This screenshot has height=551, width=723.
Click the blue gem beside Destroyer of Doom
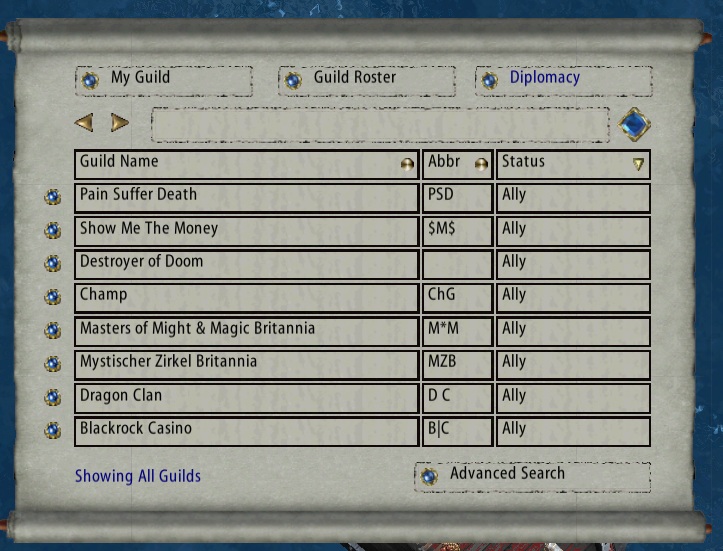click(53, 263)
